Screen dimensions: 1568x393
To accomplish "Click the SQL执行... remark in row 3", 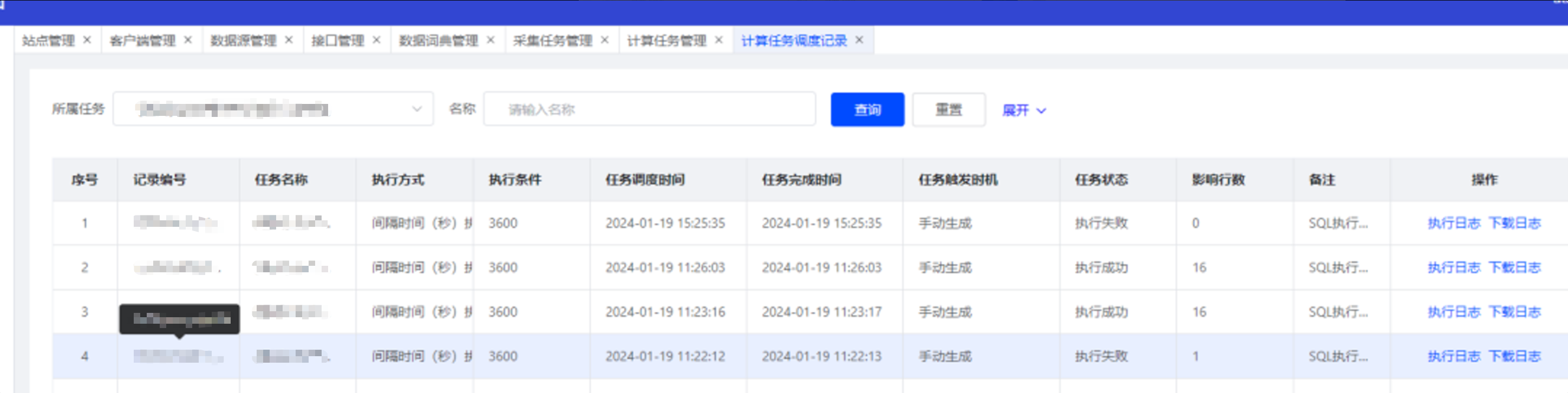I will pyautogui.click(x=1338, y=312).
